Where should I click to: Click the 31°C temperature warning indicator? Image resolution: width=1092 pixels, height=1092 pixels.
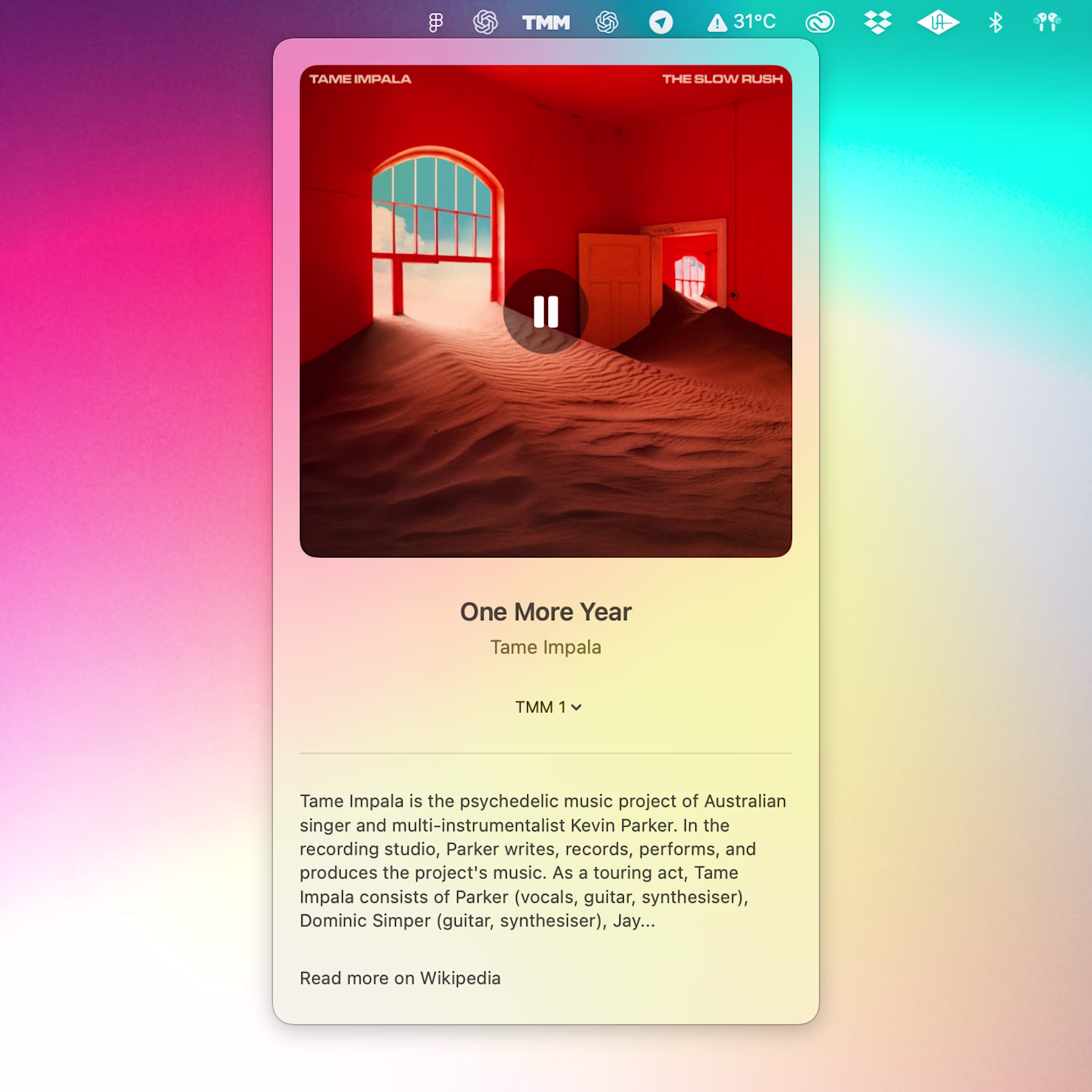(x=742, y=23)
